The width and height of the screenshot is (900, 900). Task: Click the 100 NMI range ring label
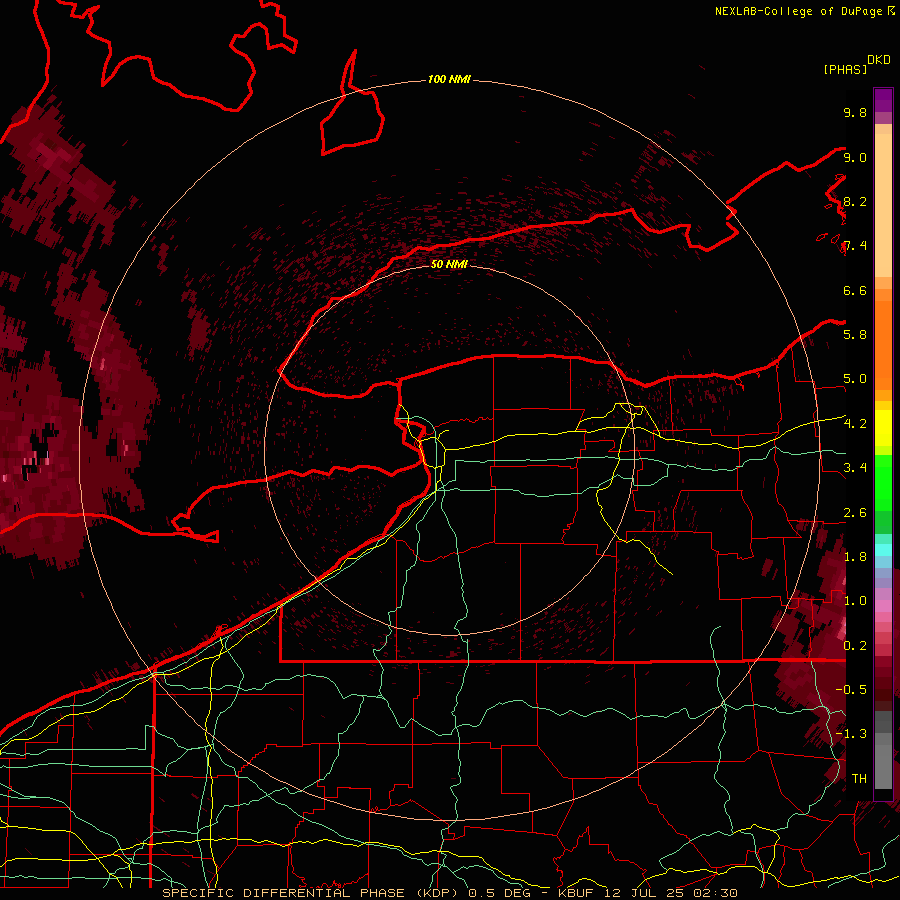pyautogui.click(x=449, y=79)
